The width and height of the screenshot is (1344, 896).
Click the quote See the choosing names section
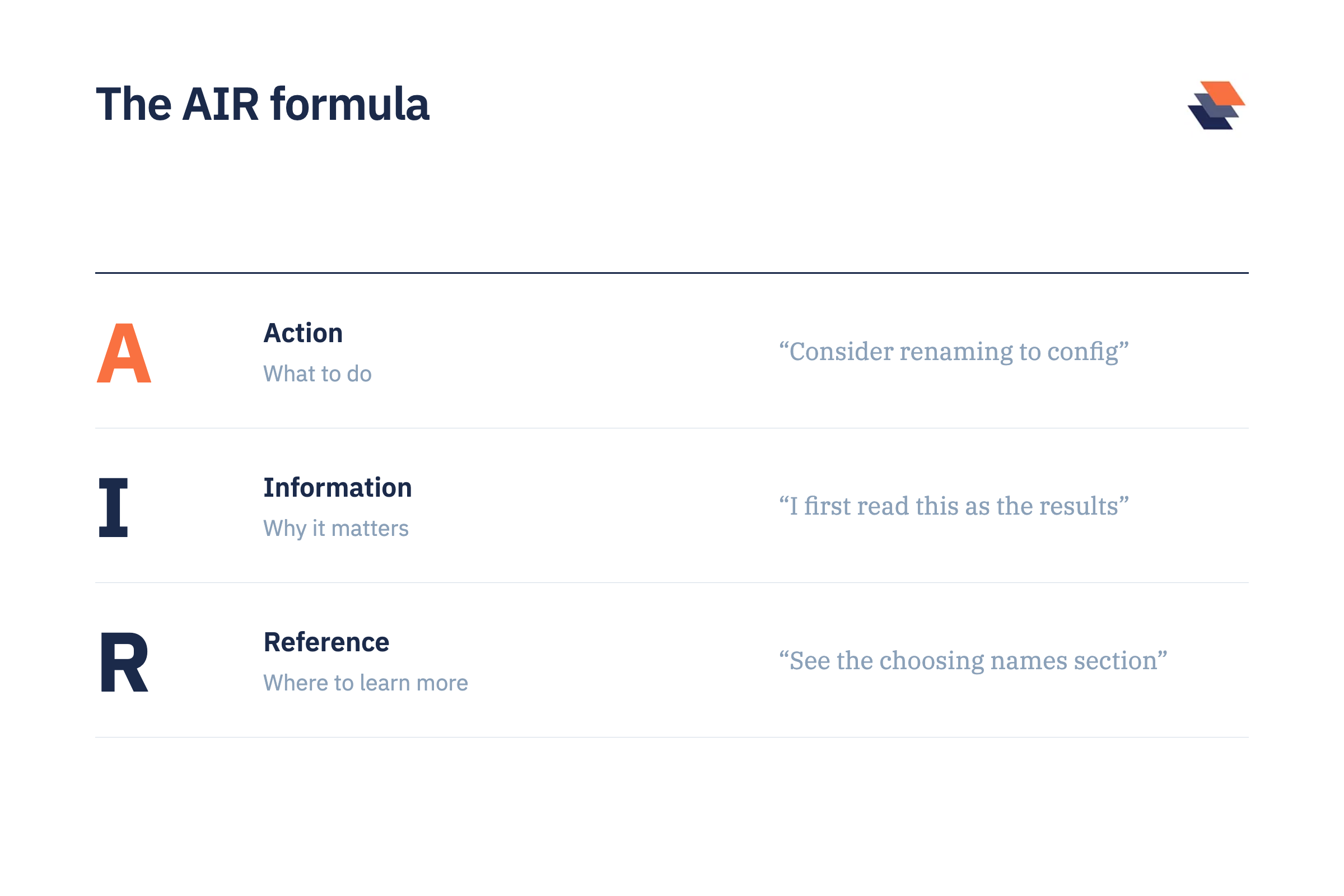[973, 661]
